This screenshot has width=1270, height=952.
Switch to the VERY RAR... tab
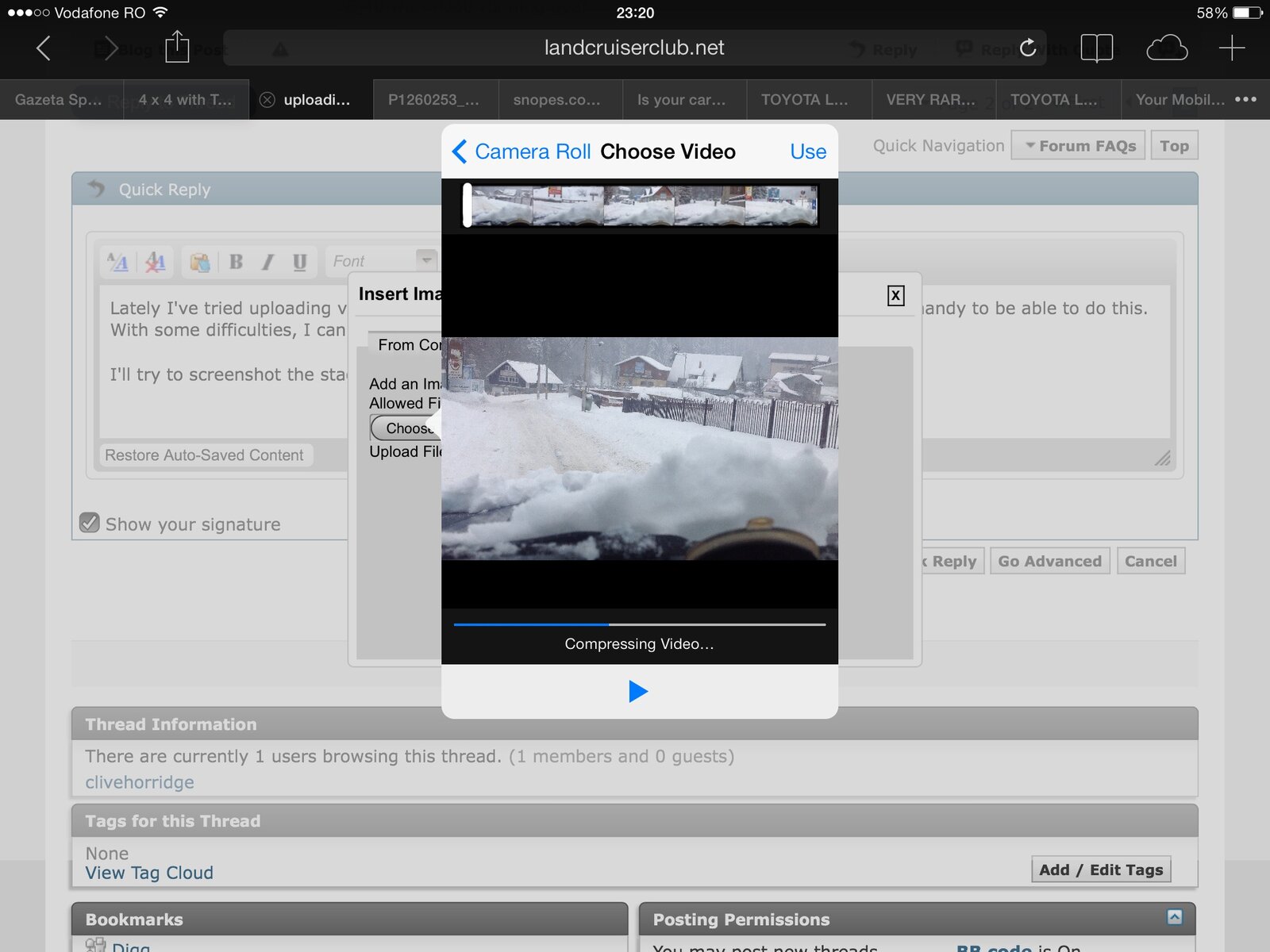click(933, 100)
